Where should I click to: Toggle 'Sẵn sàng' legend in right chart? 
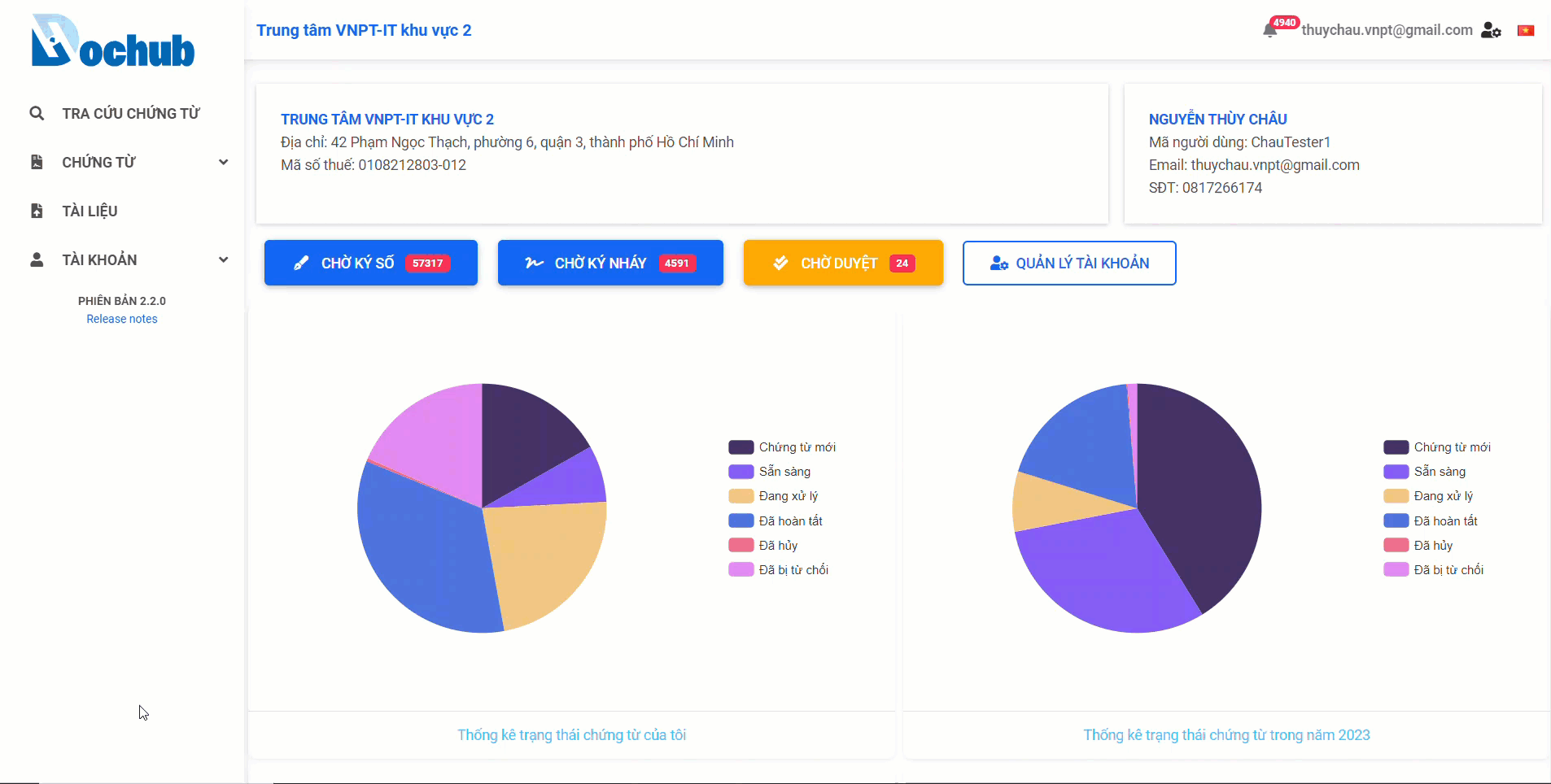(x=1425, y=472)
